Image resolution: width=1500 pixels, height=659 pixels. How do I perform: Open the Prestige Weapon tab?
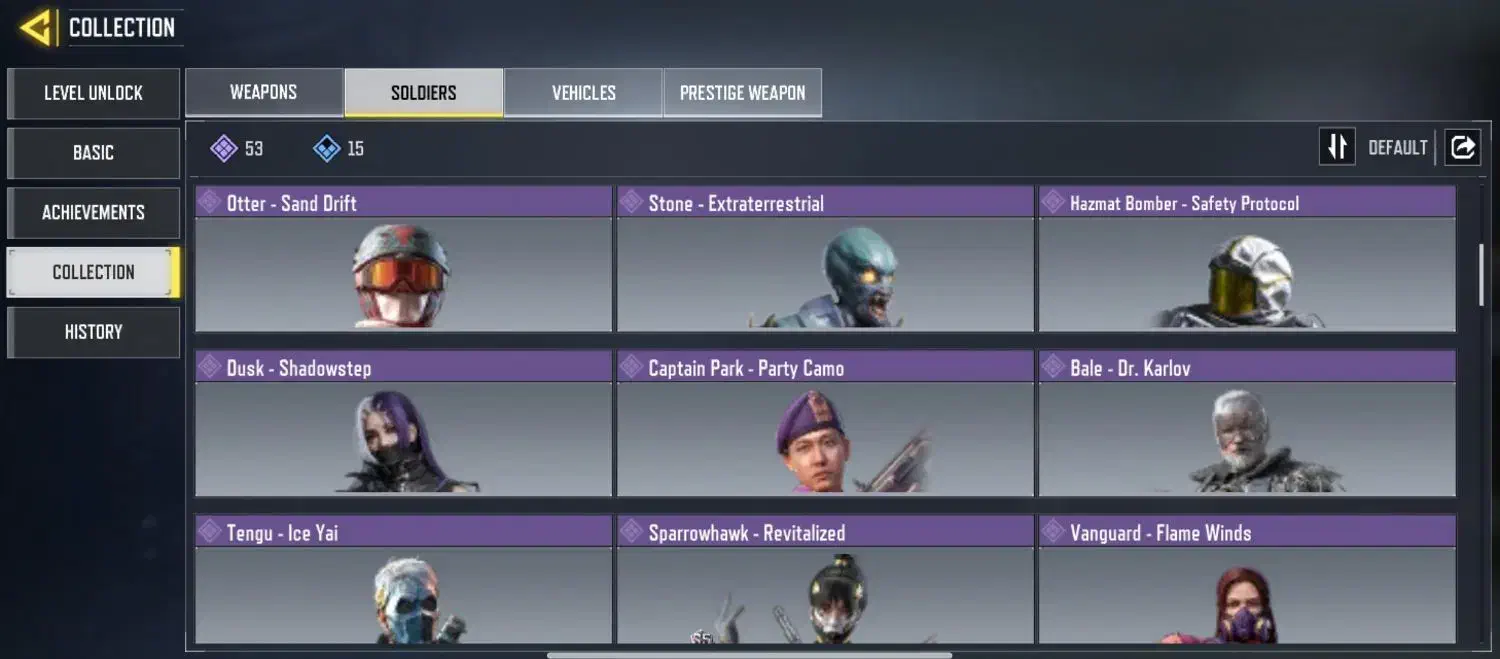click(x=742, y=93)
